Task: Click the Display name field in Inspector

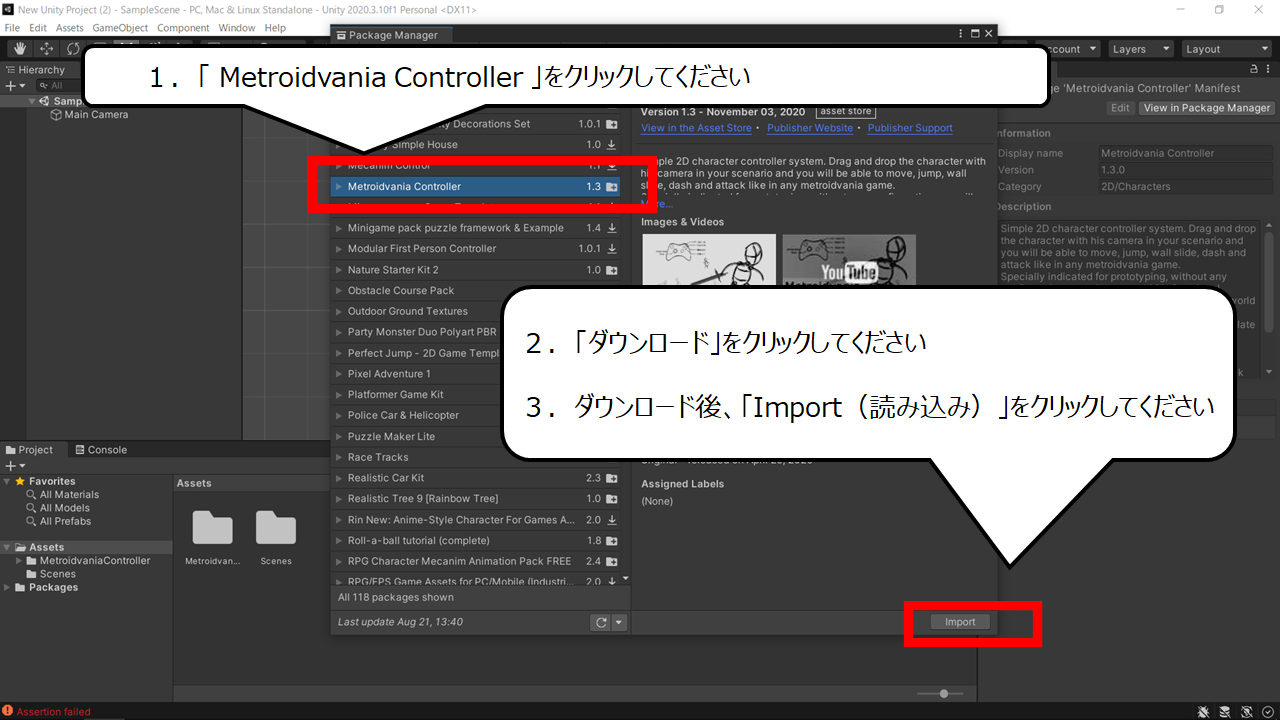Action: click(1184, 153)
